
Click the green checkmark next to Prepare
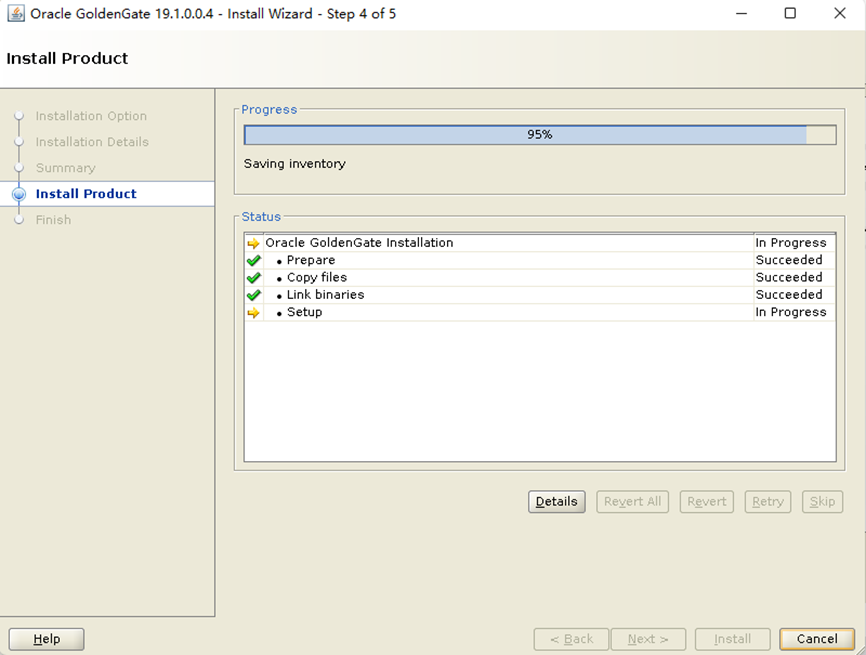[254, 260]
